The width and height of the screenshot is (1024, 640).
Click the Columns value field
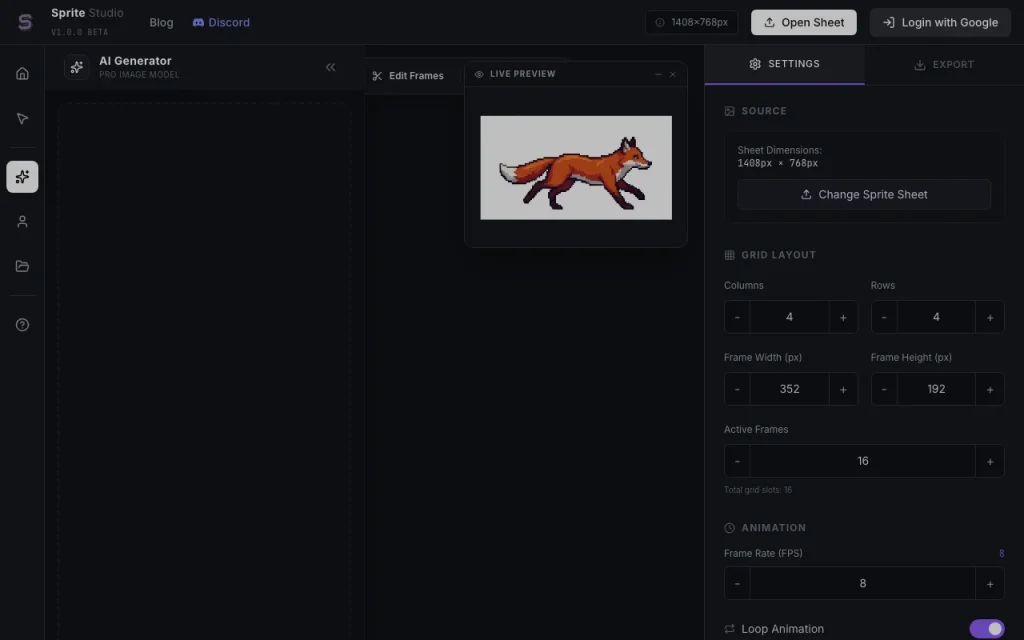[790, 317]
